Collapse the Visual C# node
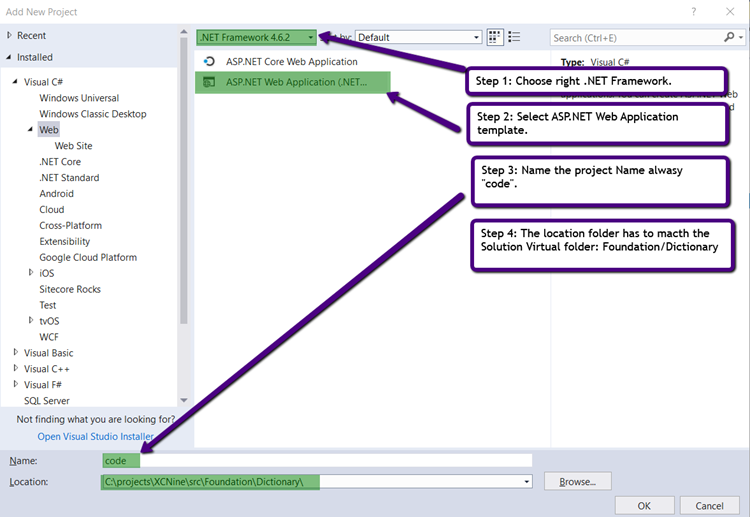750x517 pixels. [16, 82]
